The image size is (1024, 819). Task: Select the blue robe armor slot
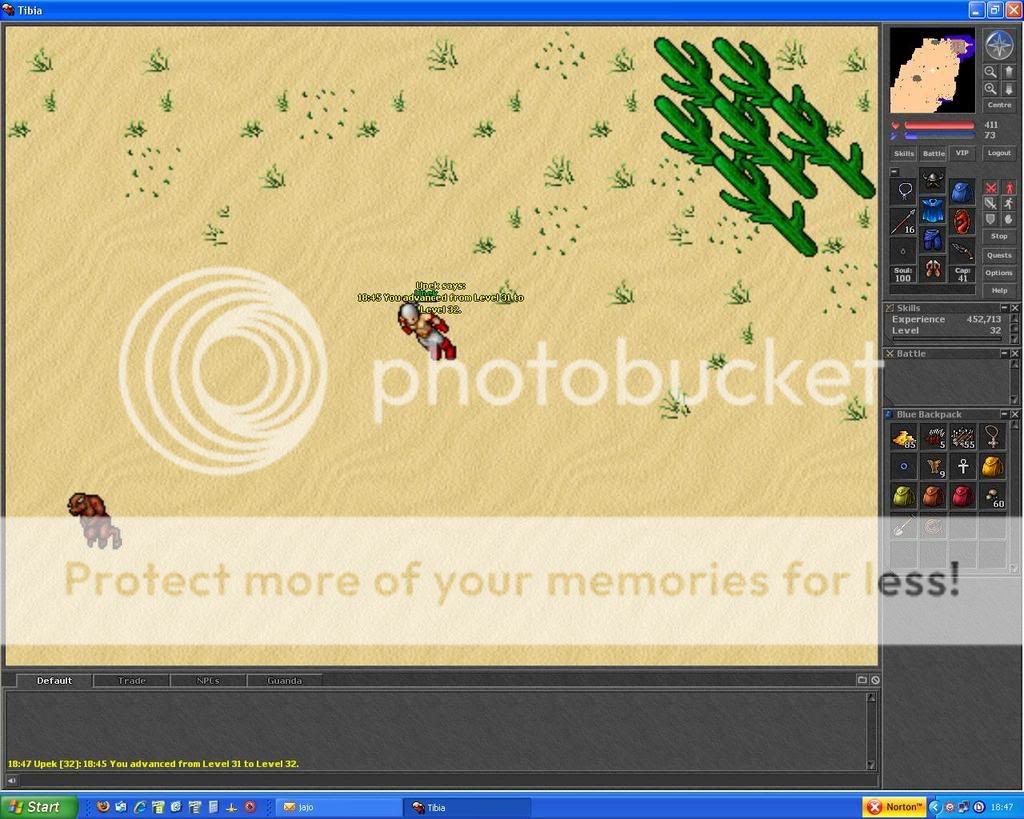[933, 211]
